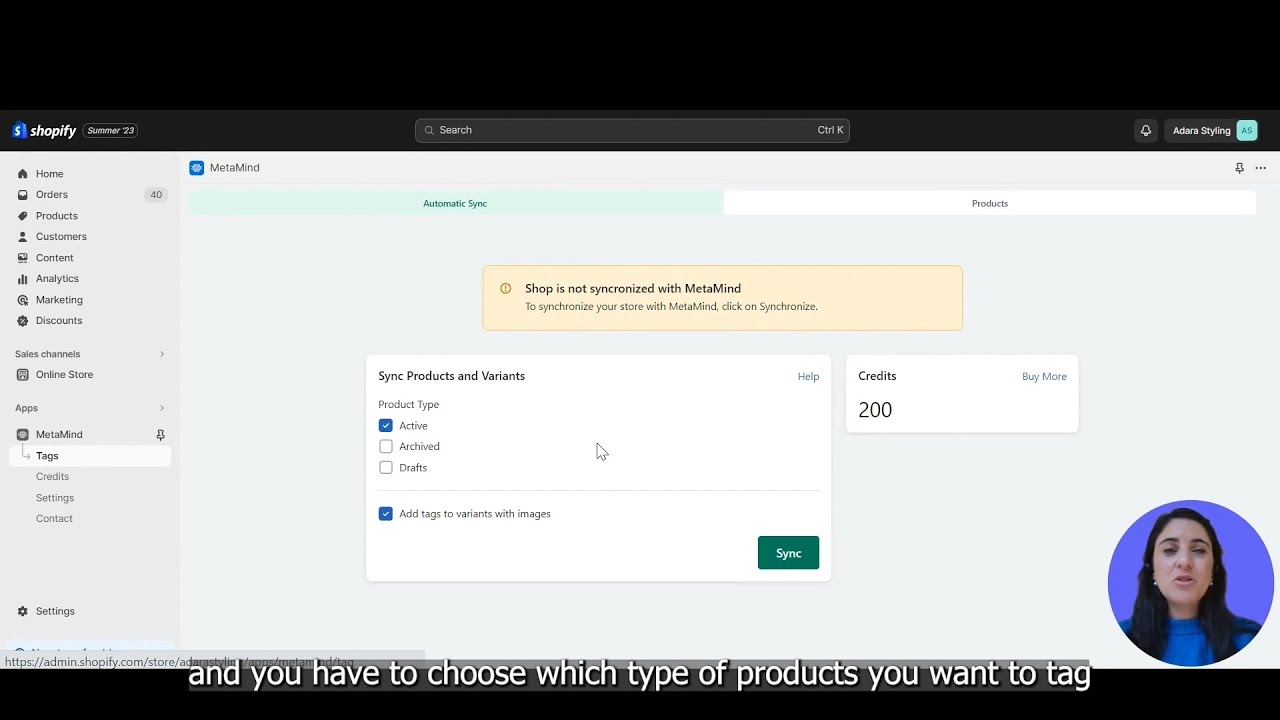Expand the Sales channels section chevron
Screen dimensions: 1280x720
pyautogui.click(x=162, y=354)
